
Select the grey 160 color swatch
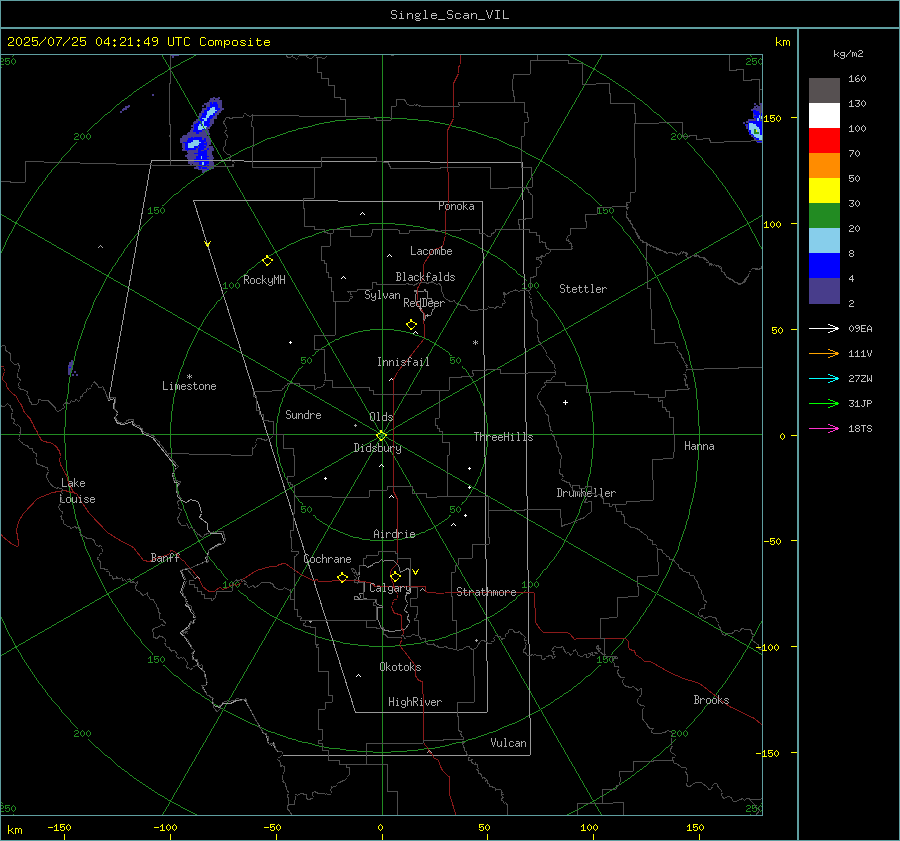pos(824,91)
